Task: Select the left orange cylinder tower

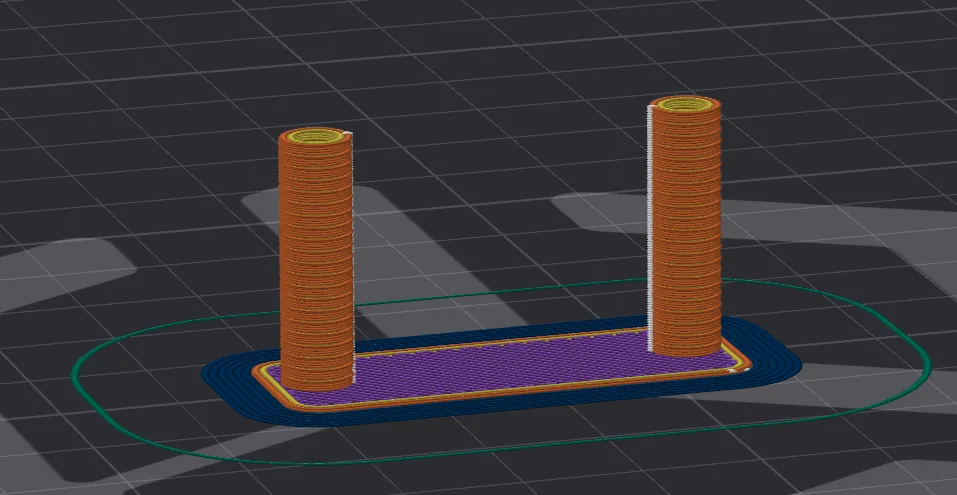Action: 316,259
